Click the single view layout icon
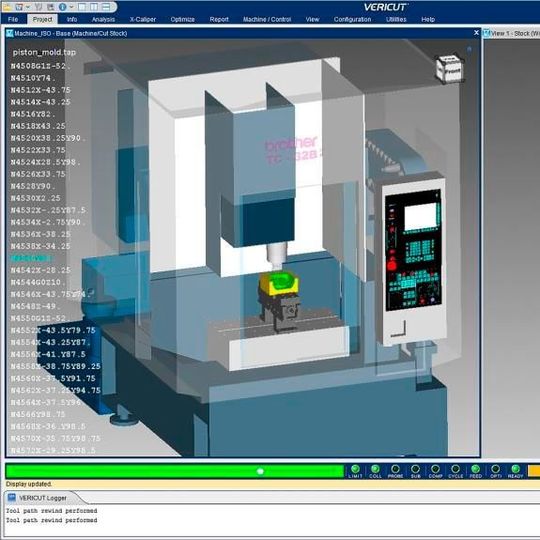 tap(82, 7)
